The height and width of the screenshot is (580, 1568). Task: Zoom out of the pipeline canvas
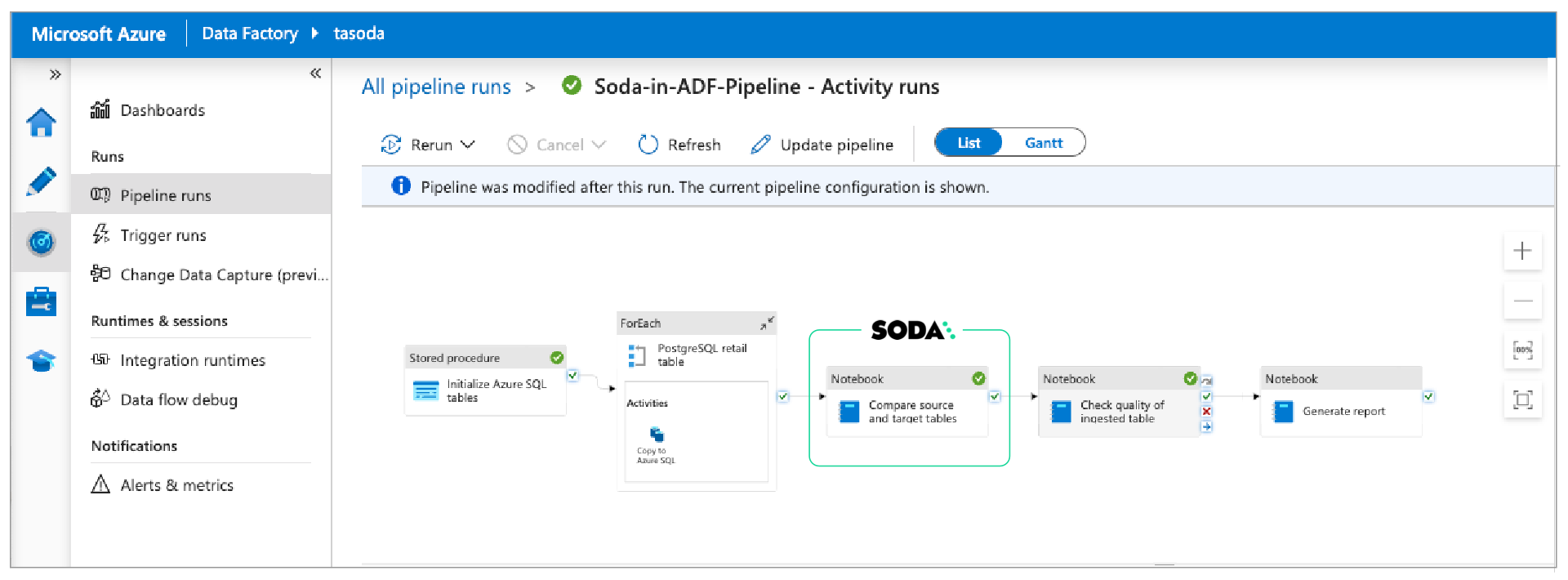pyautogui.click(x=1522, y=301)
